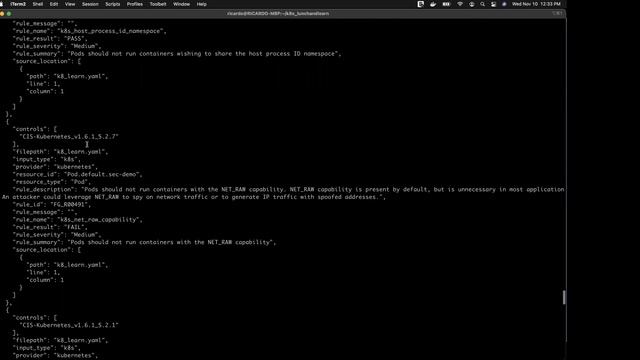Open the Window menu
Image resolution: width=640 pixels, height=360 pixels.
coord(181,4)
